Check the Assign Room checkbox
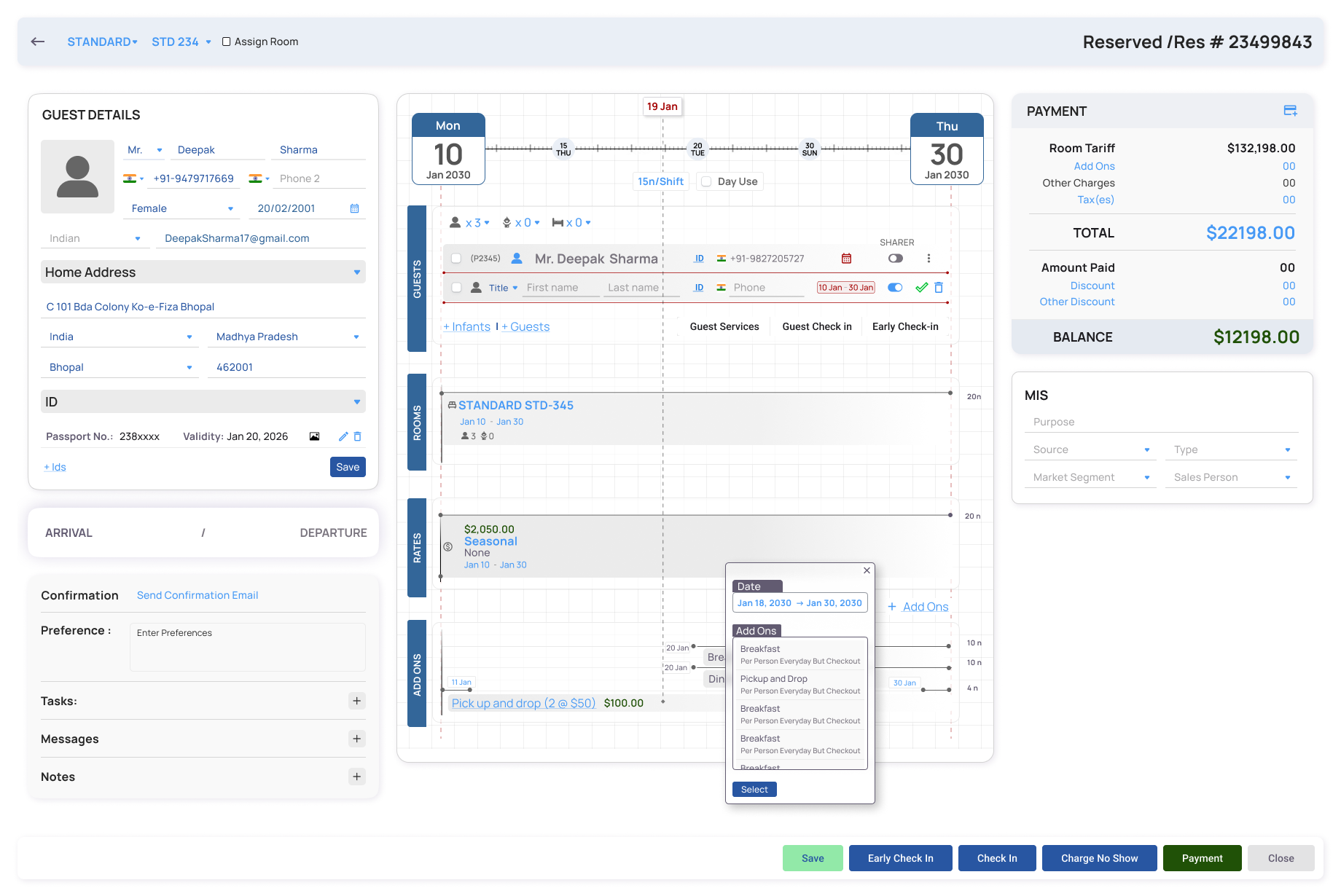 [x=226, y=42]
